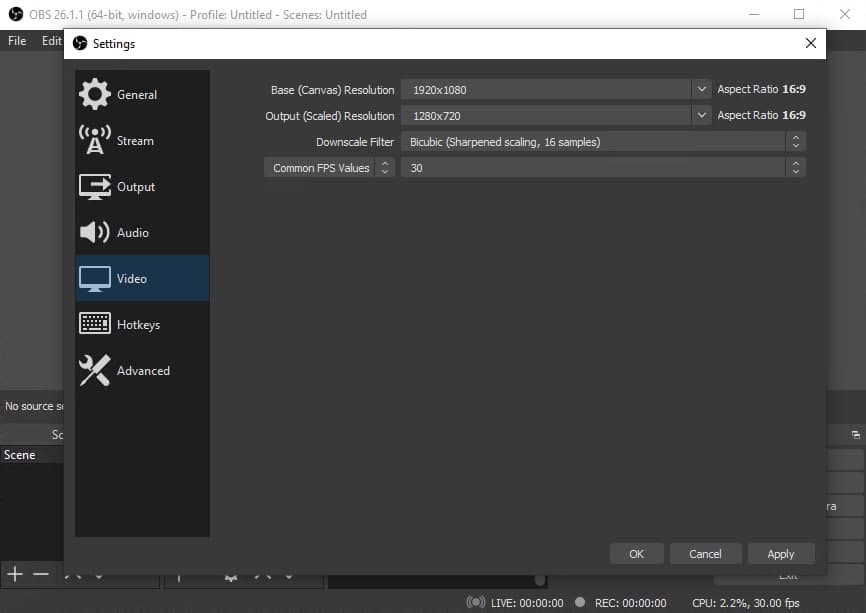866x613 pixels.
Task: Open the Edit menu
Action: point(51,41)
